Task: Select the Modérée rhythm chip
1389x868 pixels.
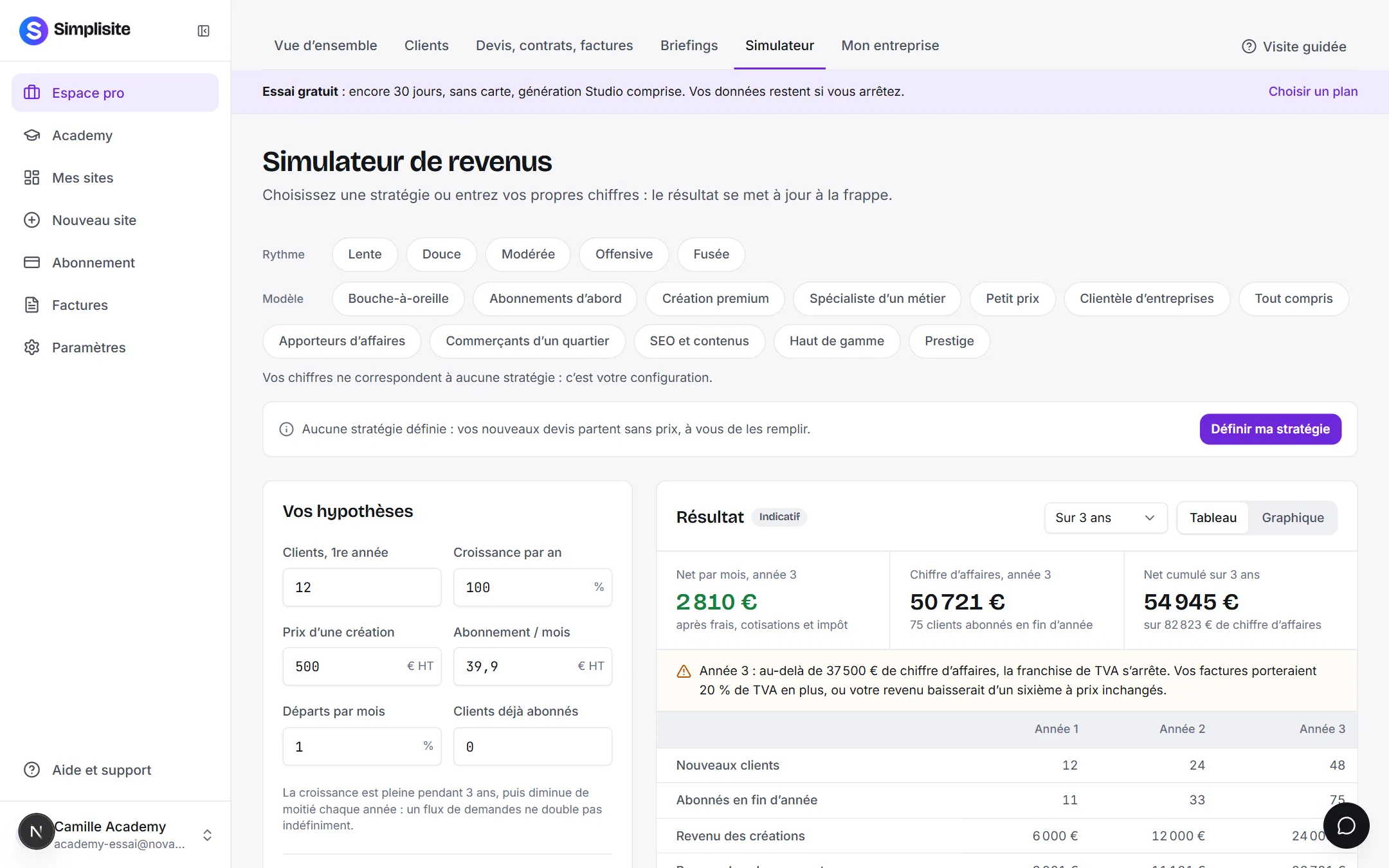Action: pos(528,254)
